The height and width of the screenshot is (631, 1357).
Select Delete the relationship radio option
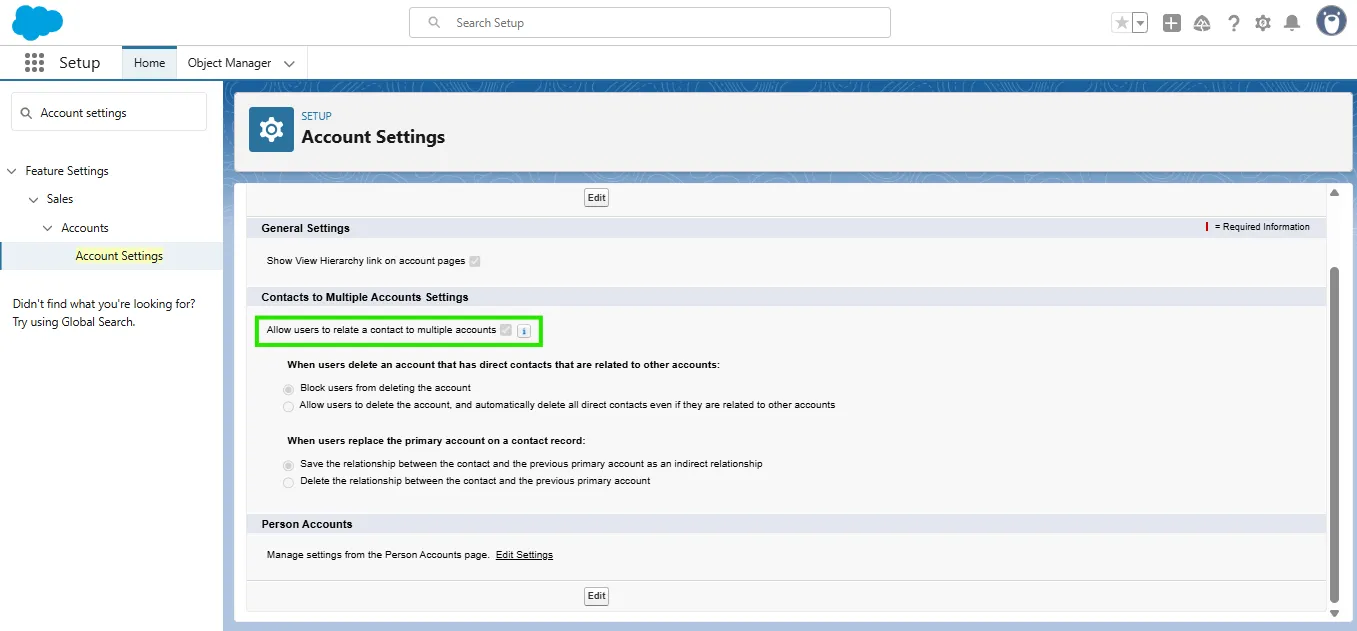pos(289,482)
